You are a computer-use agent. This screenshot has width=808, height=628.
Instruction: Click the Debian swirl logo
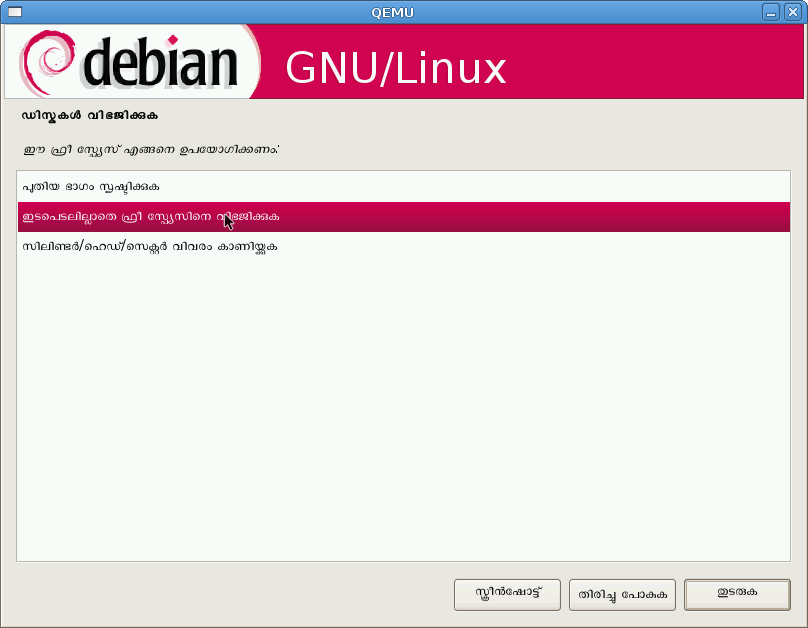(x=47, y=62)
